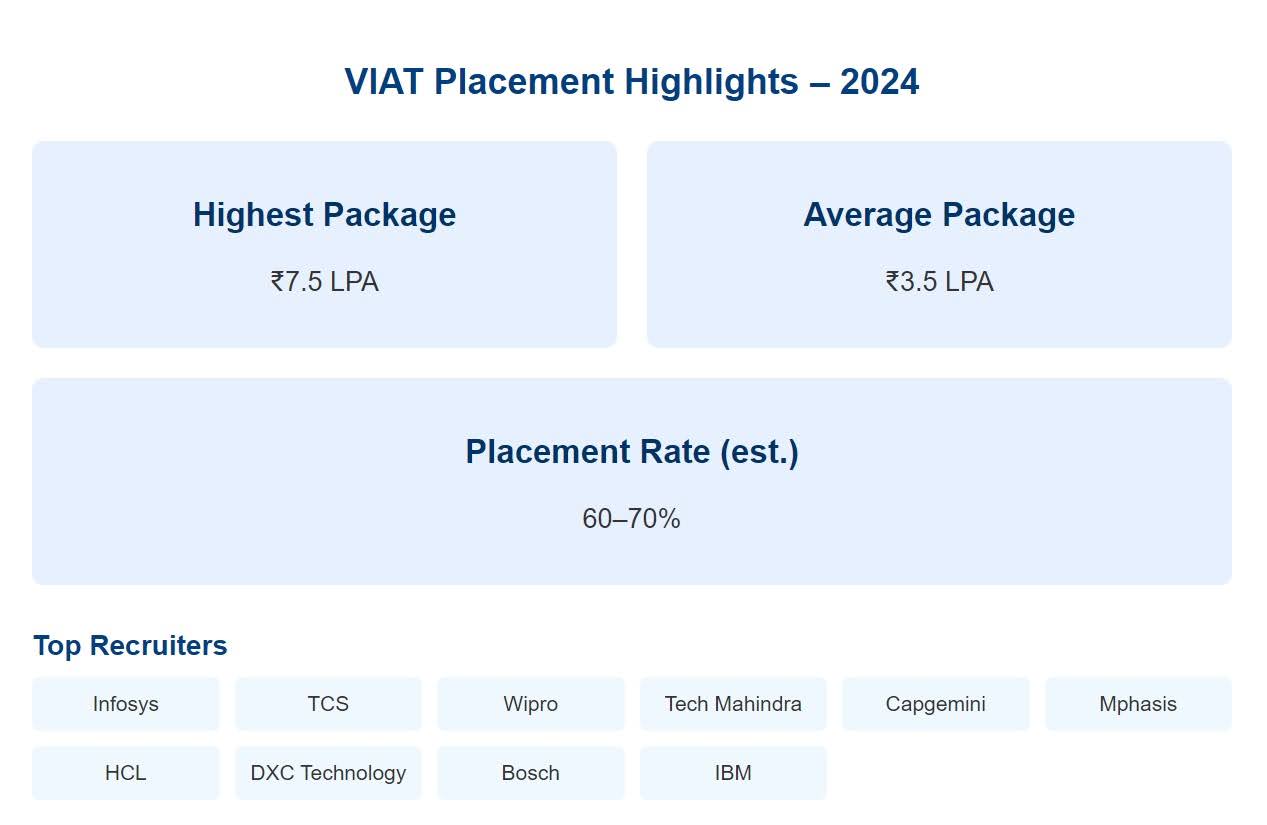This screenshot has height=825, width=1267.
Task: Pick the Mphasis recruiter chip
Action: (x=1138, y=704)
